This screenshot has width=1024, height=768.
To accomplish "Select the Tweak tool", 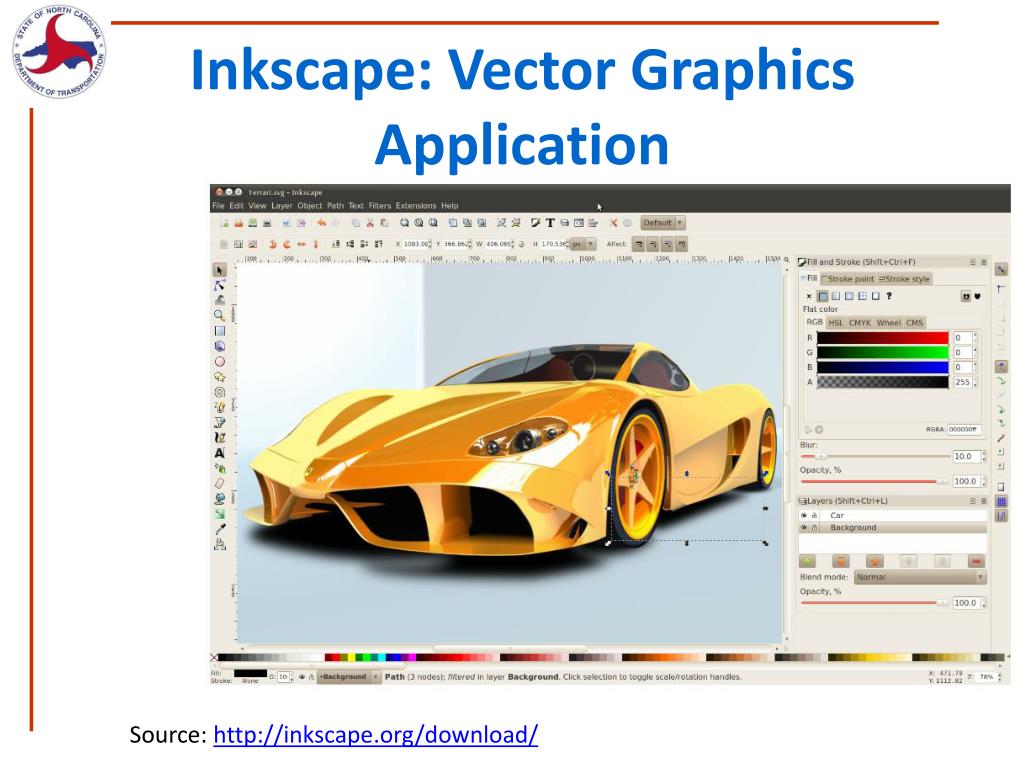I will (219, 300).
